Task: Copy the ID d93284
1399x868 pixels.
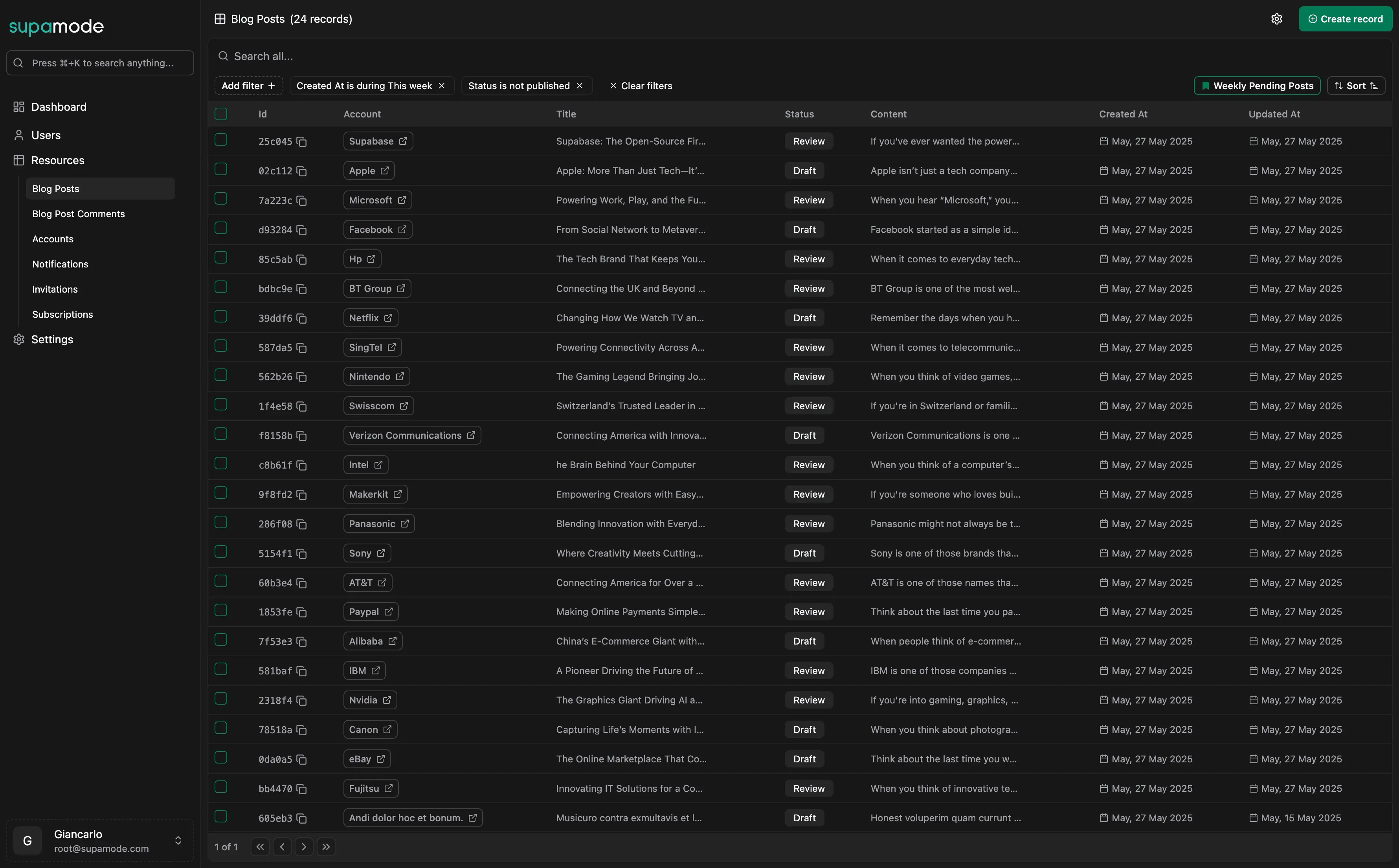Action: tap(301, 230)
